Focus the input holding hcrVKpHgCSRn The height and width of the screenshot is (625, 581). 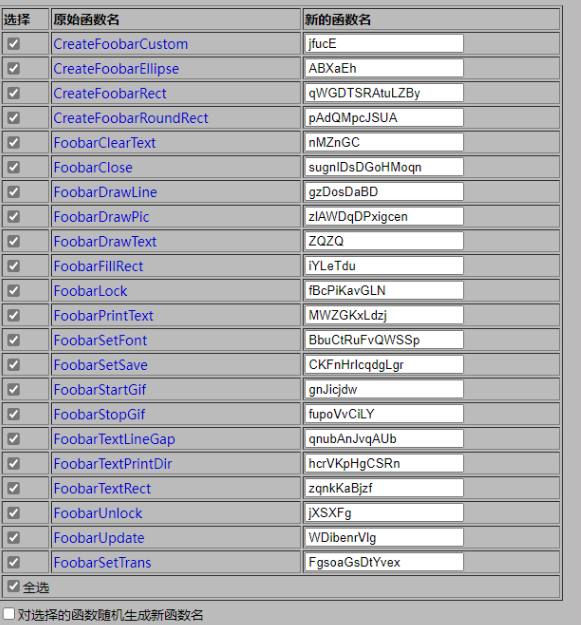(384, 463)
